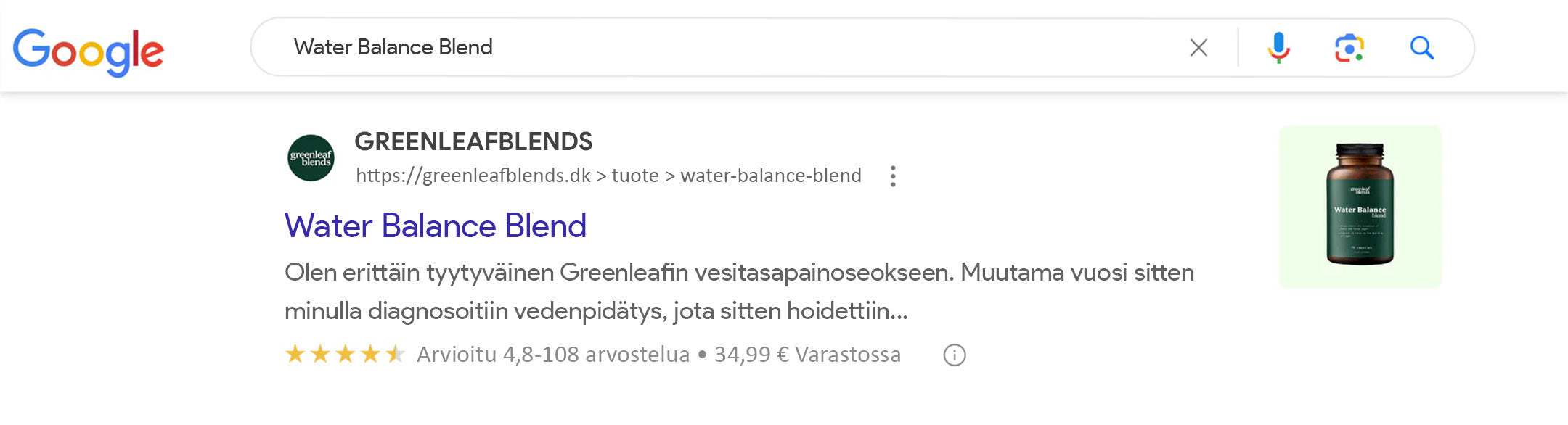The image size is (1568, 425).
Task: Click the snippet line ending 'sitten hoidettiin...'
Action: [x=596, y=311]
